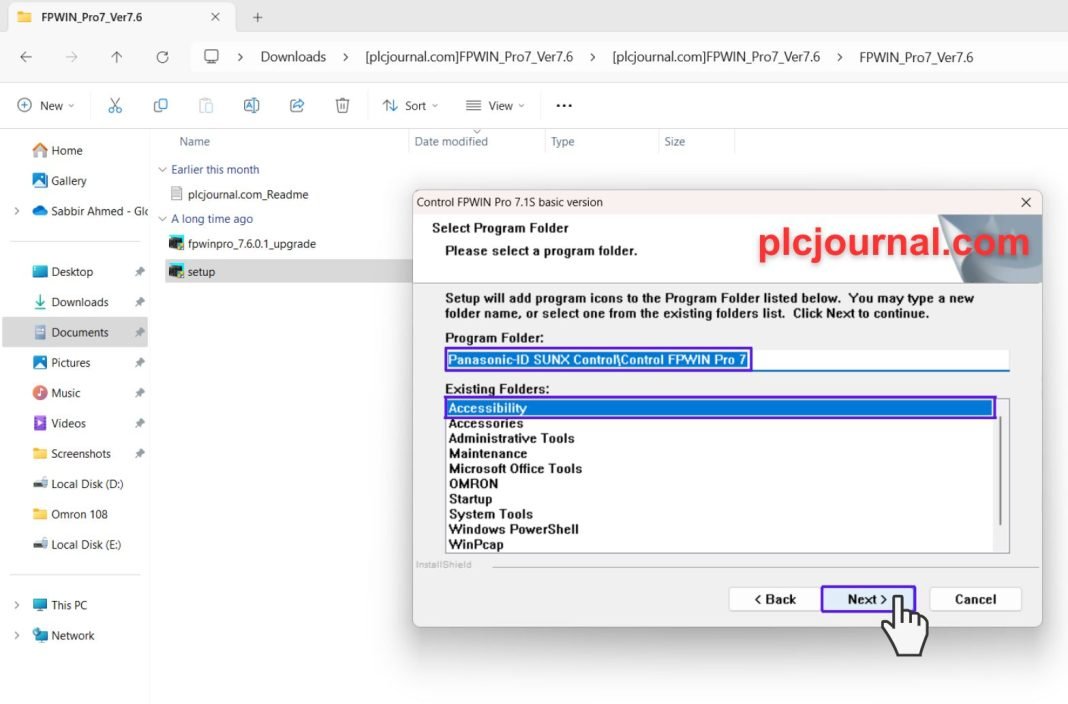Open the Sort dropdown
The image size is (1068, 704).
pyautogui.click(x=405, y=105)
